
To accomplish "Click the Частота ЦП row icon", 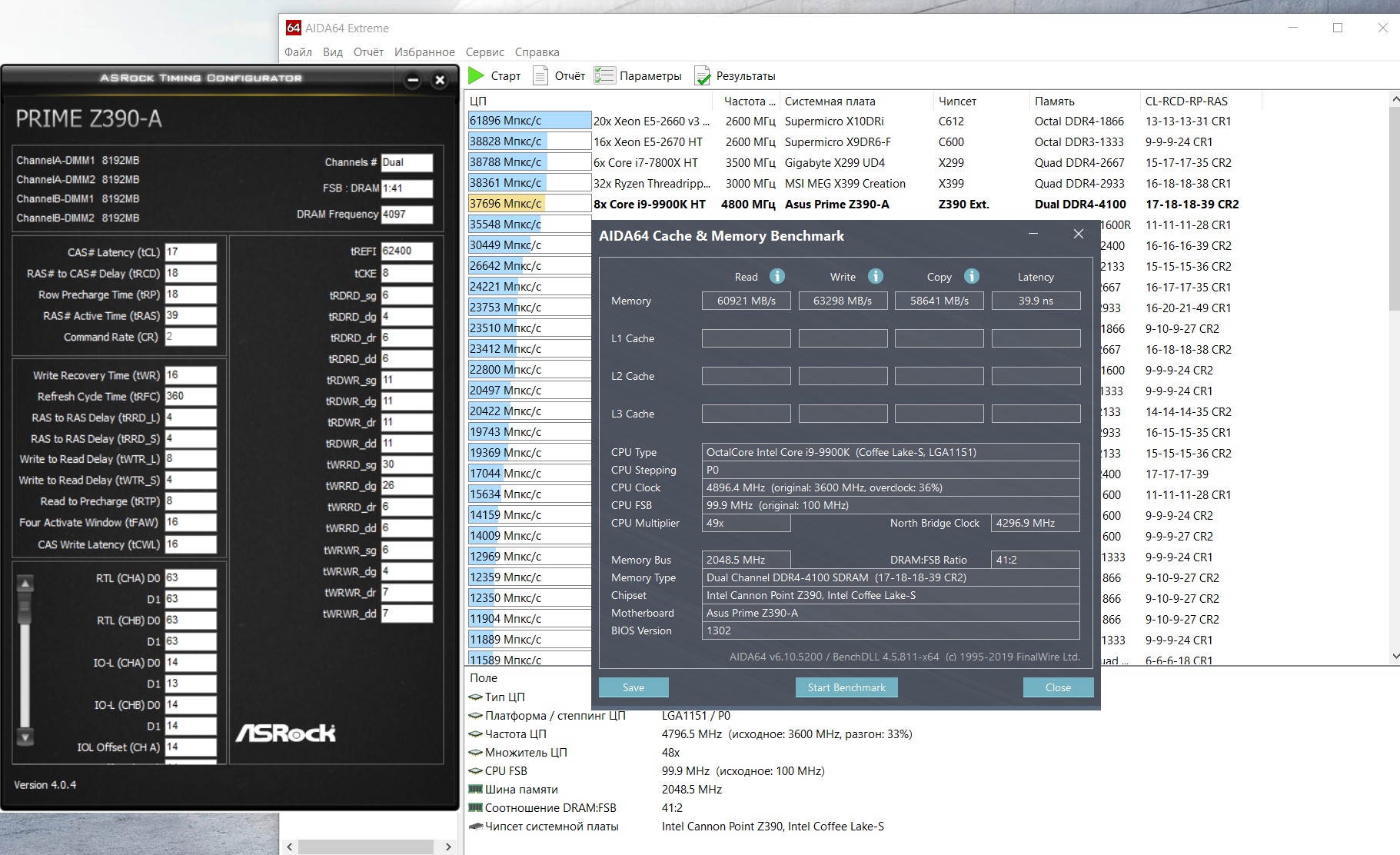I will click(476, 734).
